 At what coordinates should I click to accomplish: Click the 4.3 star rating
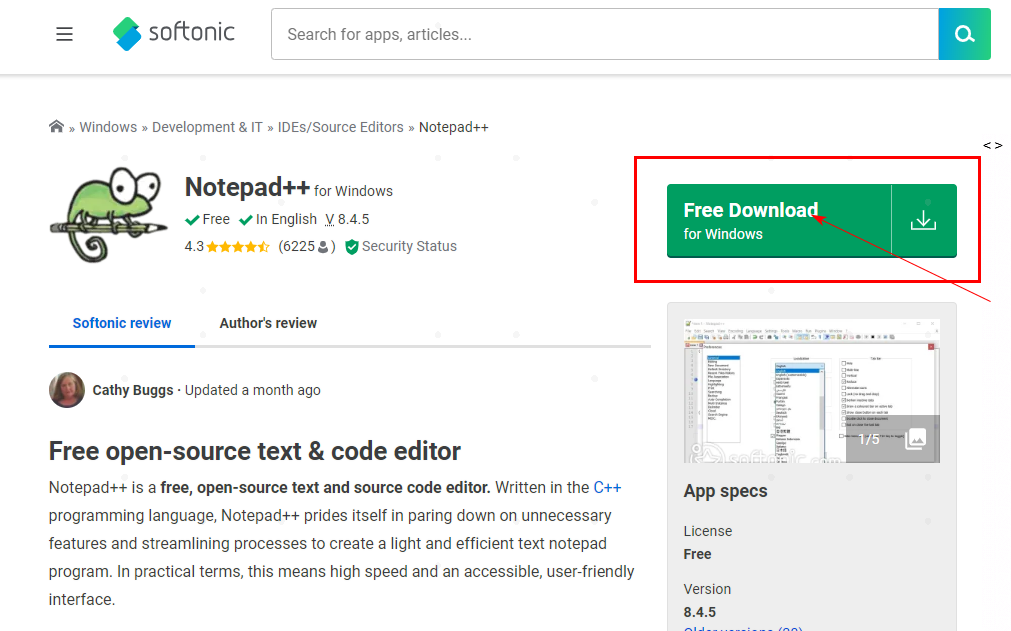(x=227, y=246)
